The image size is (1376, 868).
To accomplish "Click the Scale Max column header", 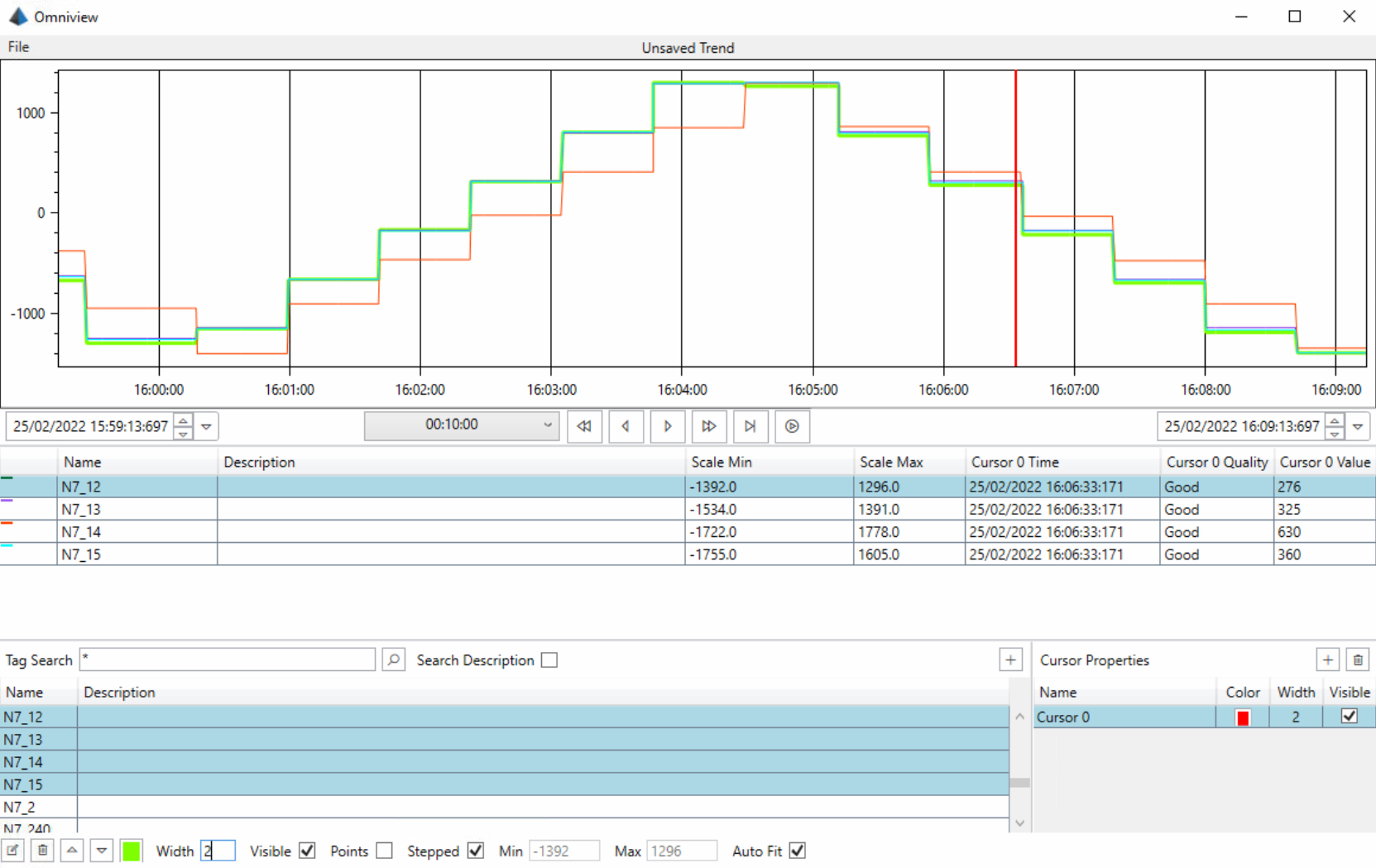I will pos(909,462).
